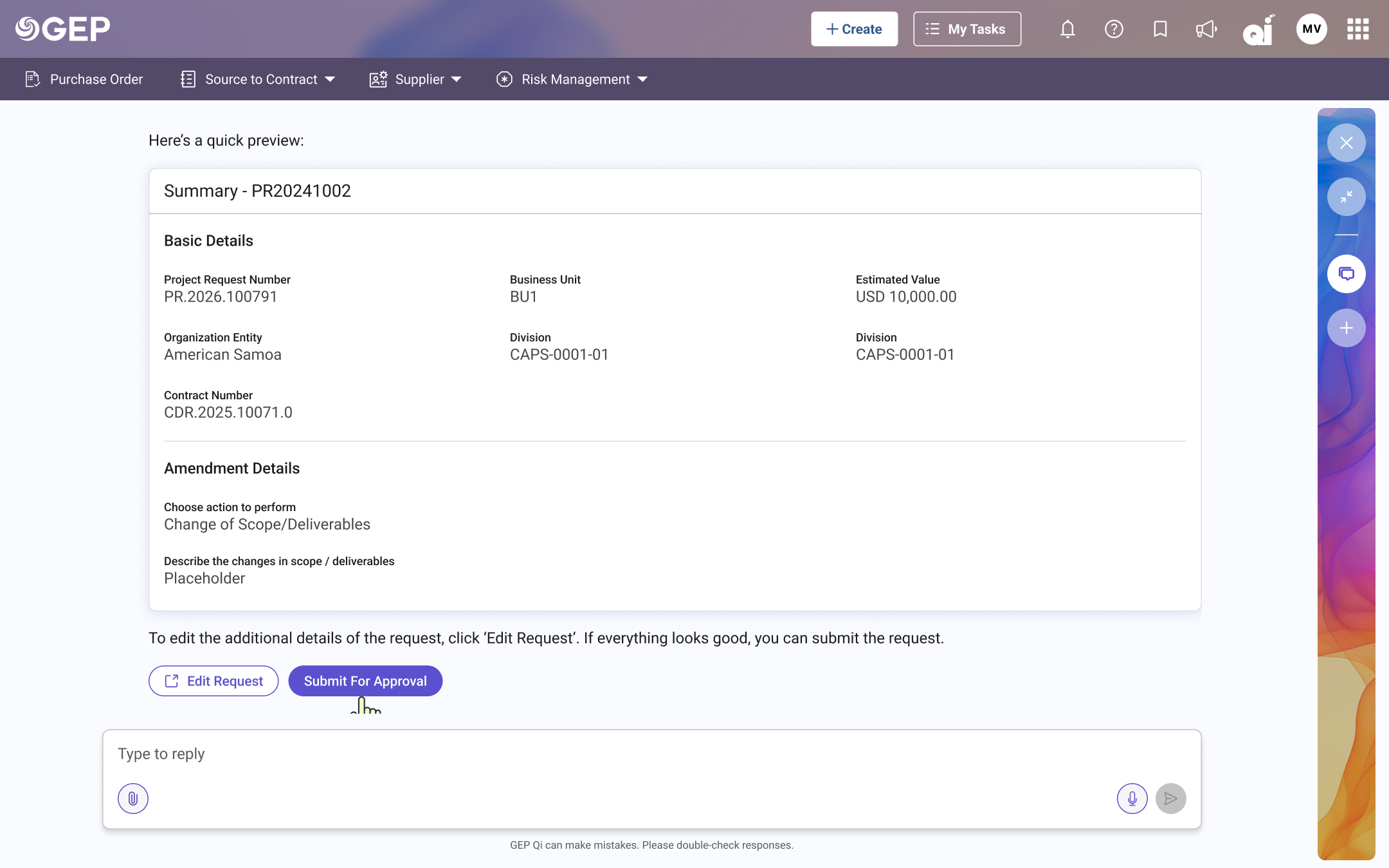Screen dimensions: 1389x868
Task: Click the GEP logo
Action: (x=63, y=29)
